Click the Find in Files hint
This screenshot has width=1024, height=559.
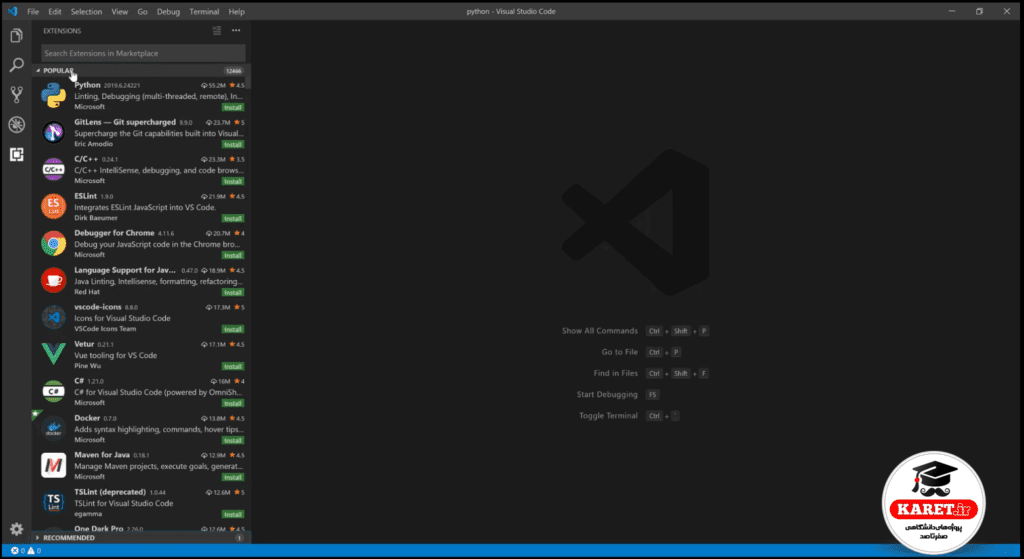pyautogui.click(x=615, y=374)
